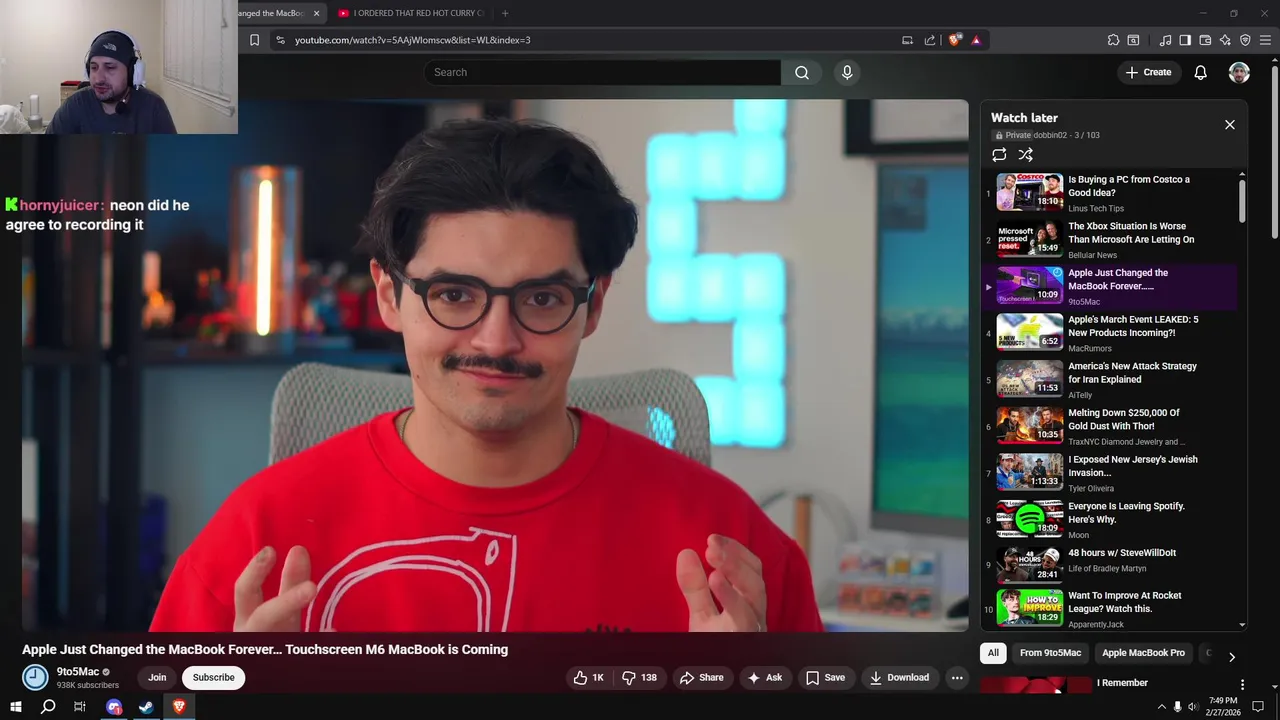Open YouTube notifications bell
Image resolution: width=1280 pixels, height=720 pixels.
(1200, 72)
